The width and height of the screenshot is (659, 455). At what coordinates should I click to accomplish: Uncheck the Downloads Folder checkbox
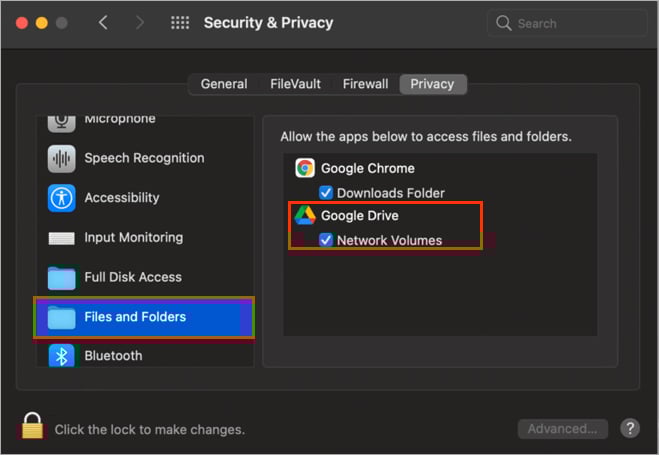[326, 193]
